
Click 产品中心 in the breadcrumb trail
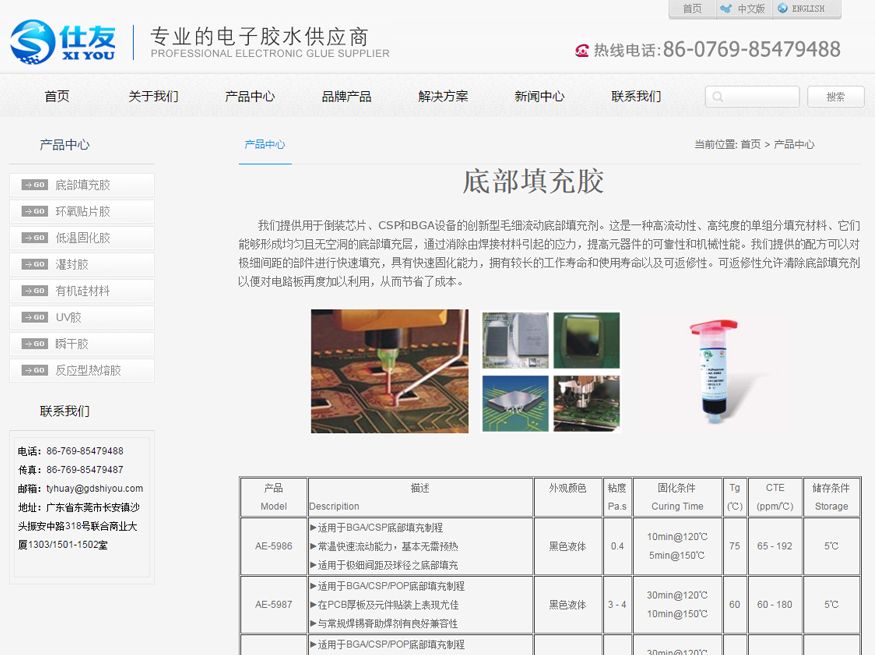point(794,145)
